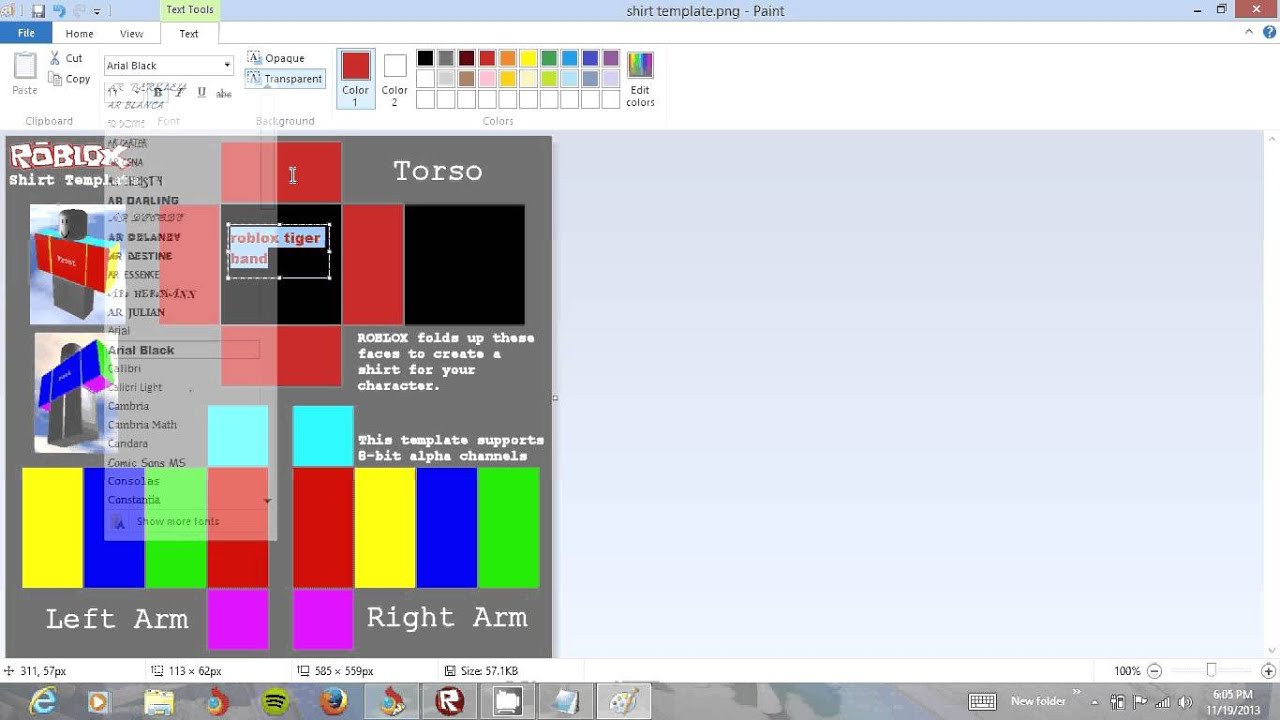Click the zoom out minus button
This screenshot has height=720, width=1280.
coord(1155,671)
